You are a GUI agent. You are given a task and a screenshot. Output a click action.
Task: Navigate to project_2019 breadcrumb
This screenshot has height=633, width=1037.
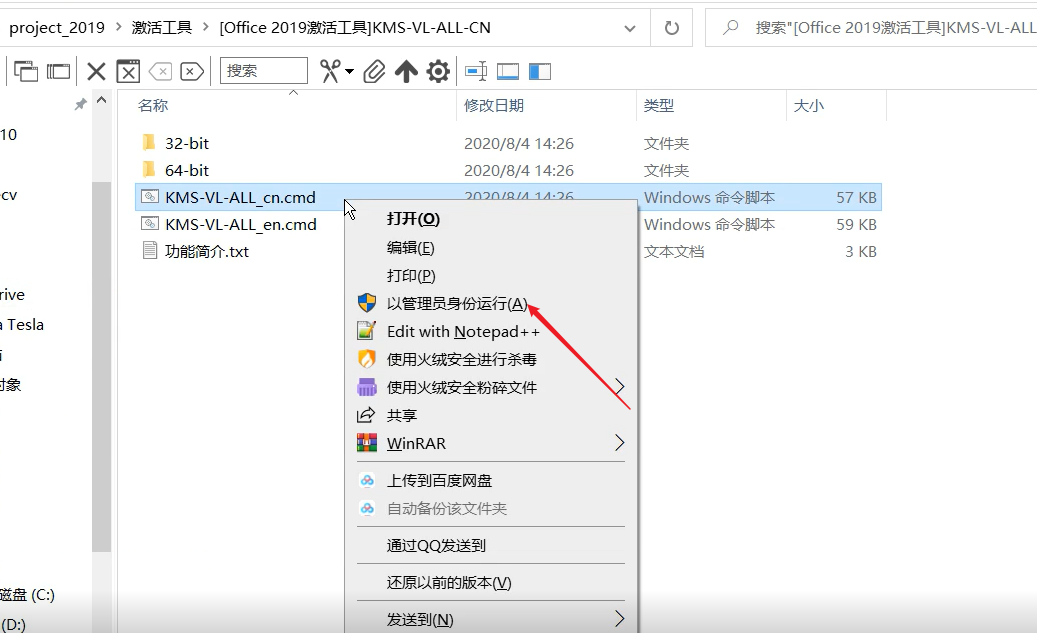[x=57, y=28]
